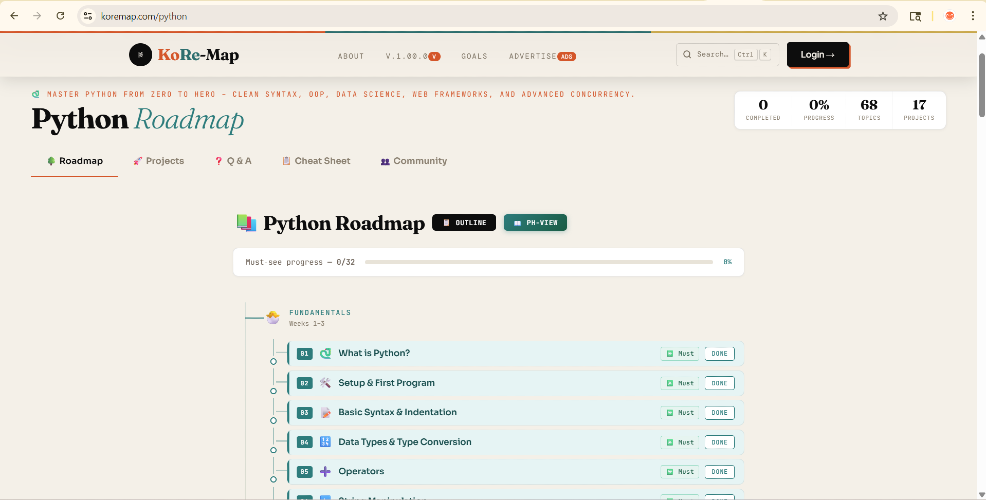Mark Data Types & Type Conversion as DONE
Screen dimensions: 986x500
pyautogui.click(x=719, y=442)
